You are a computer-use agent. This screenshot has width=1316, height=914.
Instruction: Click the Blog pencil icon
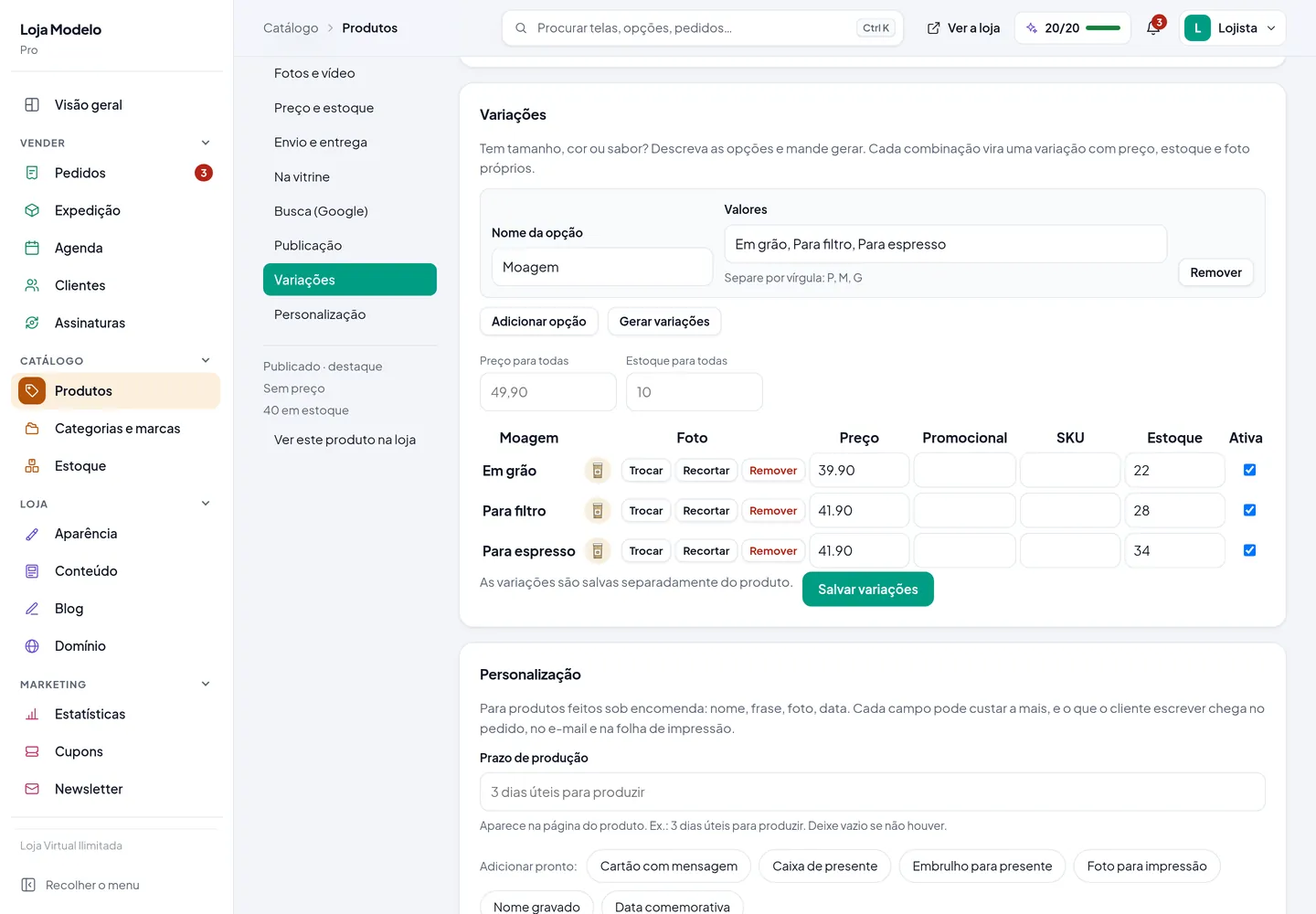tap(32, 609)
